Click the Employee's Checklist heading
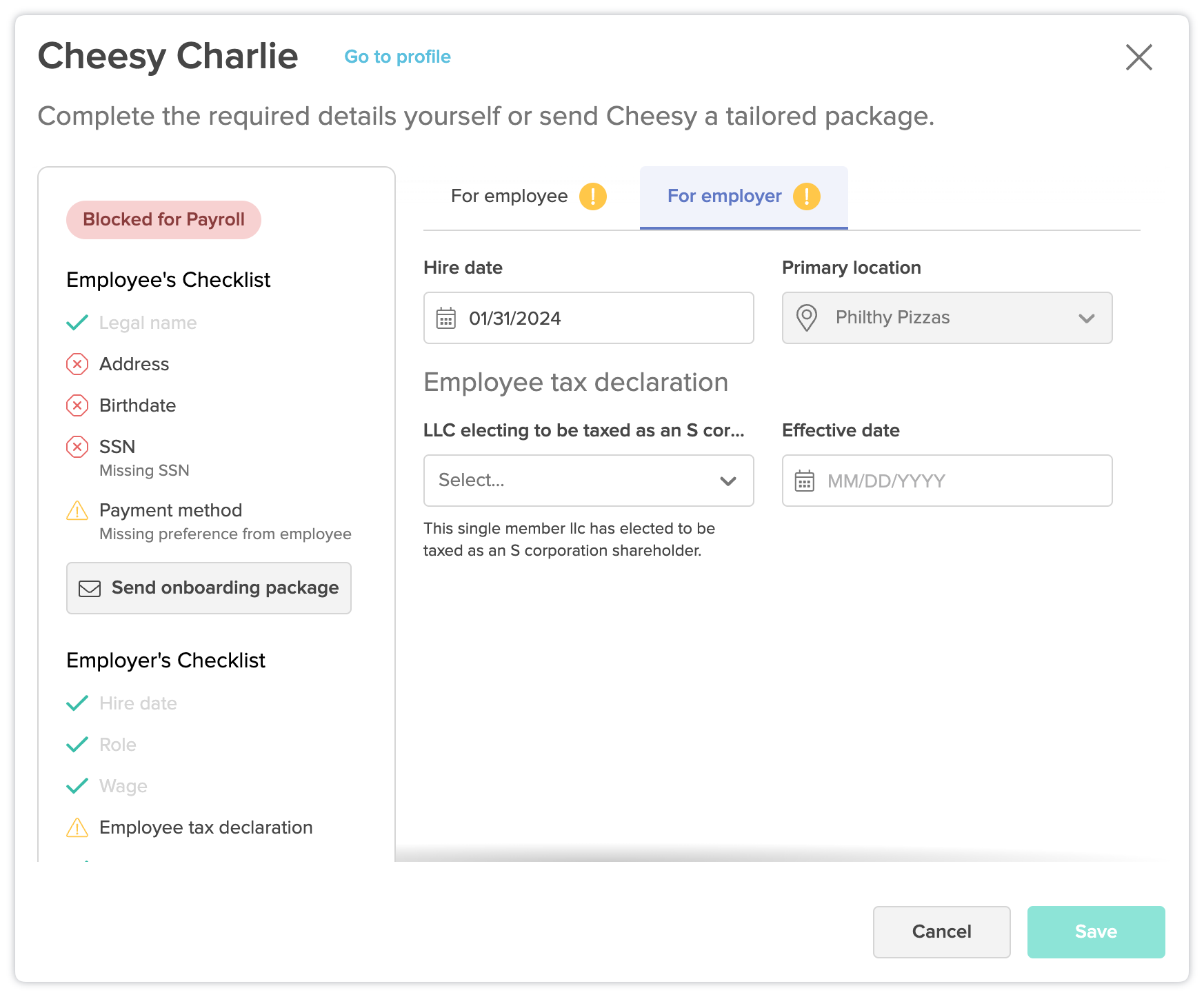 pos(168,280)
